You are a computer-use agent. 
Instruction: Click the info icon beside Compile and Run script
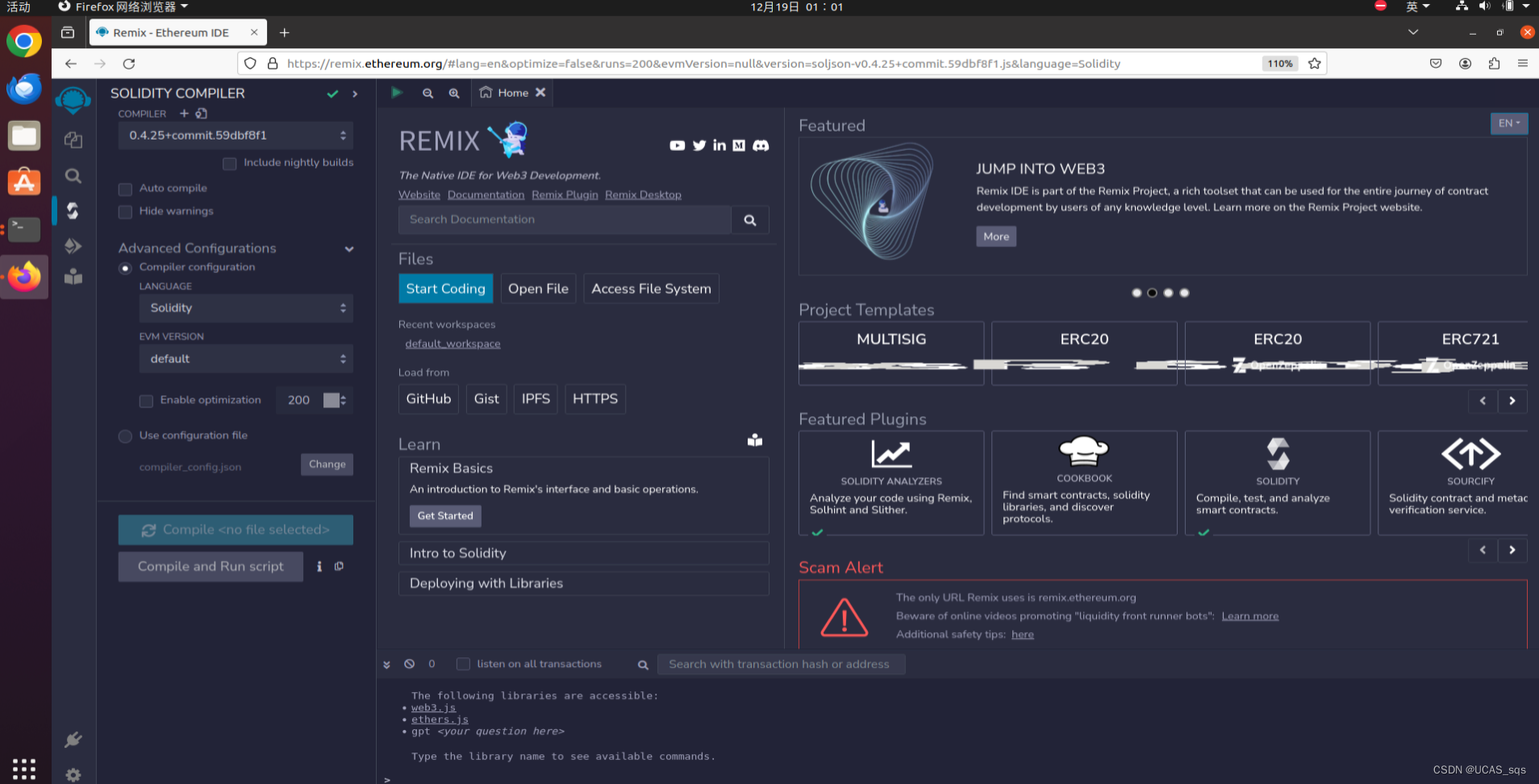(319, 566)
